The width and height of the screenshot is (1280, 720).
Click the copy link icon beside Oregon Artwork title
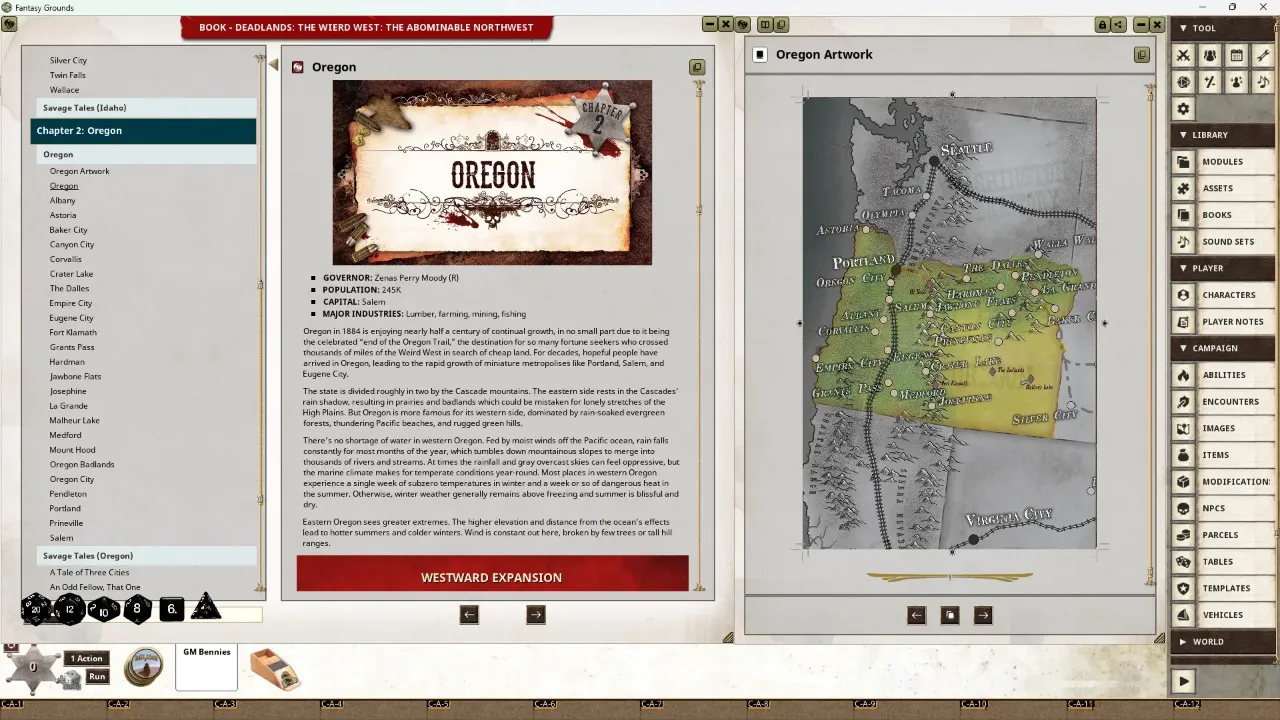1141,55
